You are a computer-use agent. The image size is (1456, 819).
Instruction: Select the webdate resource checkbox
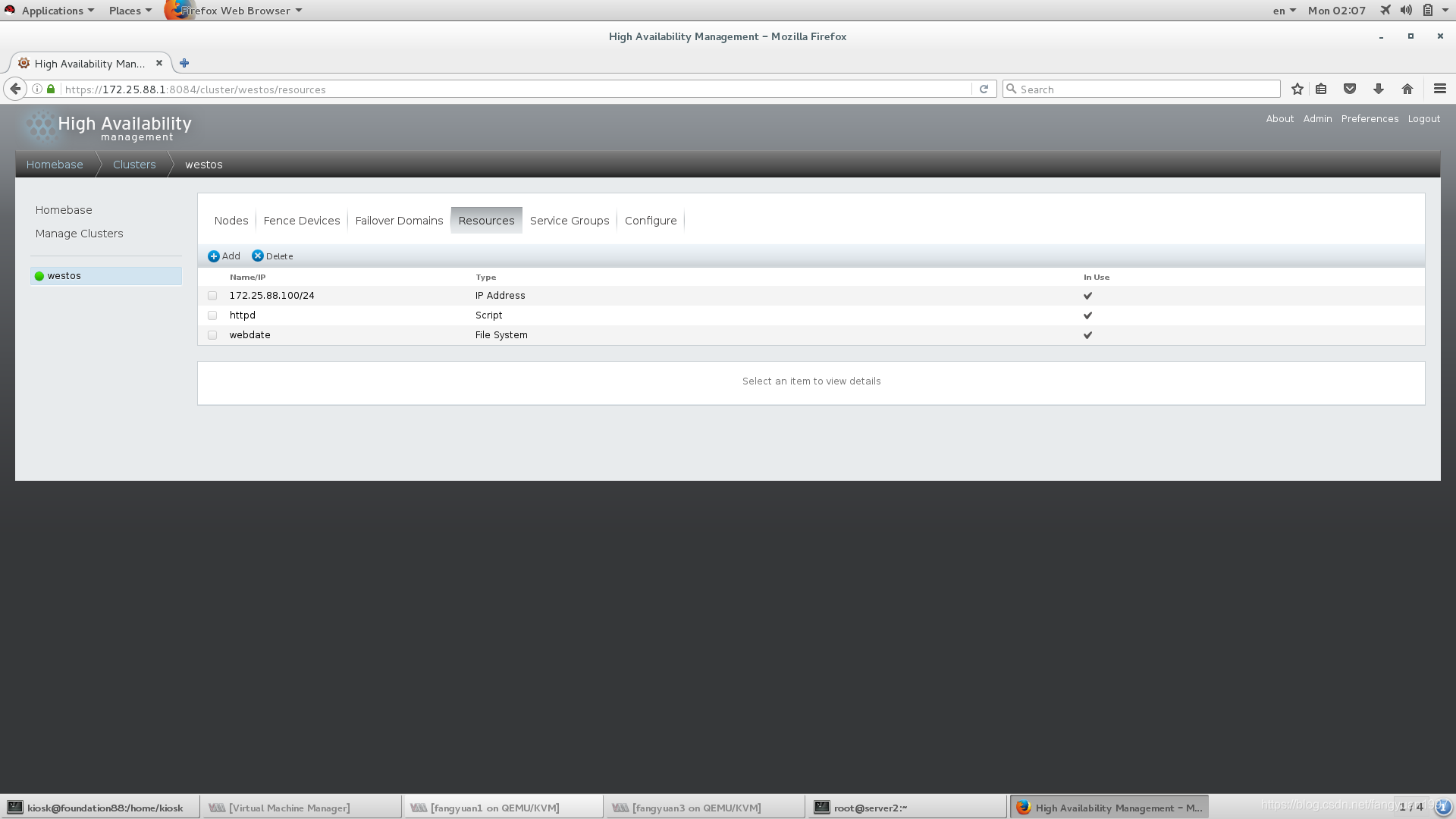[x=212, y=335]
